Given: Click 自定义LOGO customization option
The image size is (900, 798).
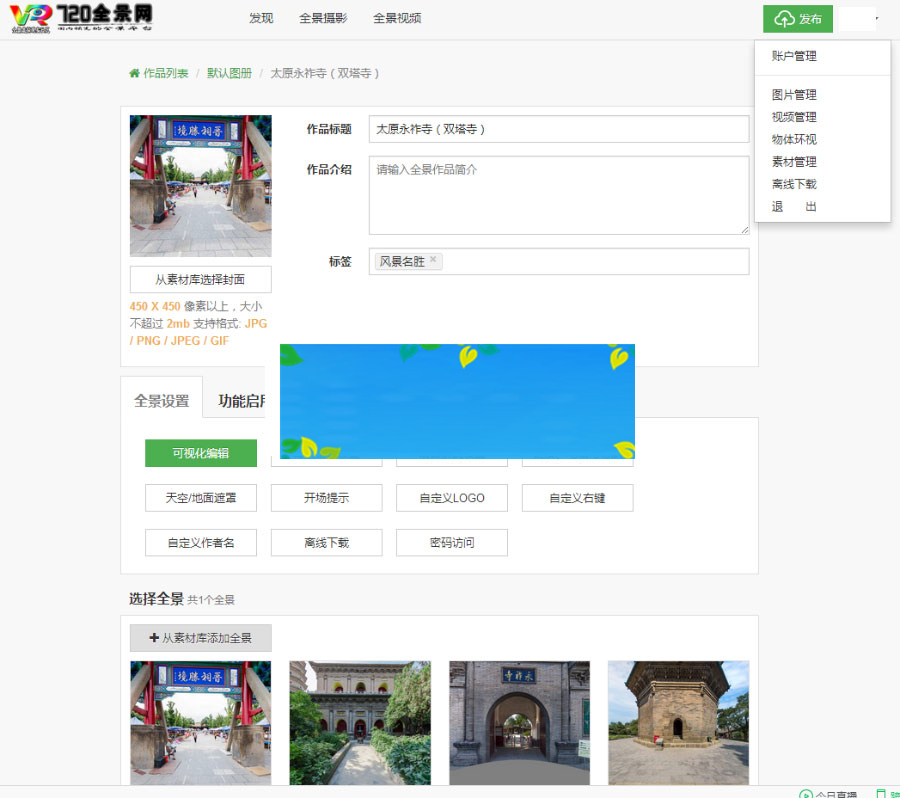Looking at the screenshot, I should point(451,497).
